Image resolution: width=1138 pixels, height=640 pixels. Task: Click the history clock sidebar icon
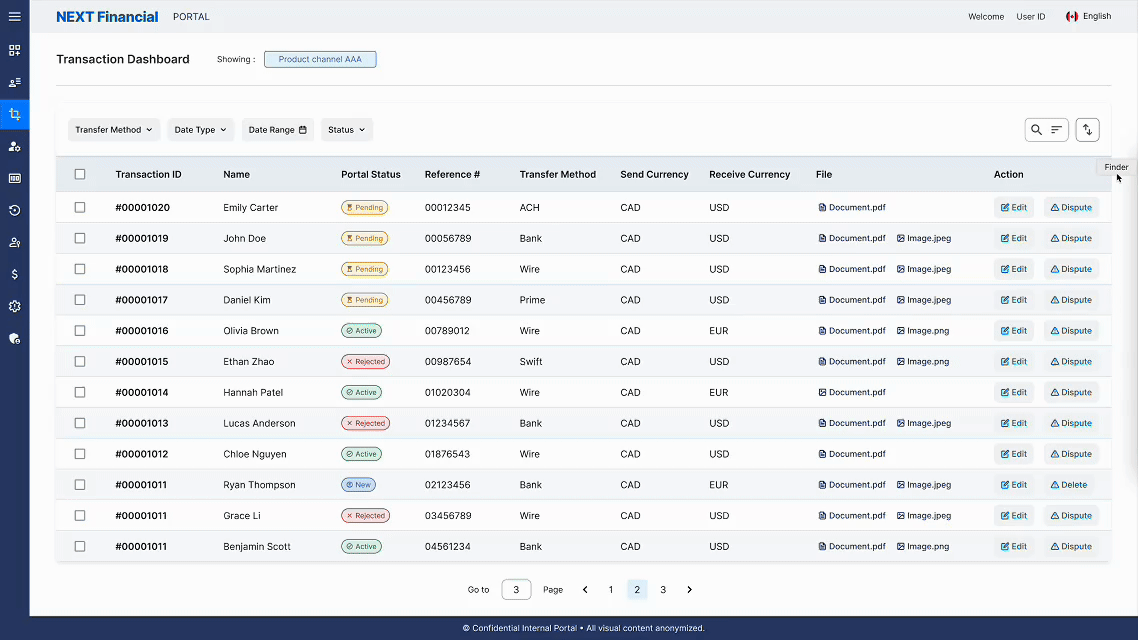tap(14, 210)
